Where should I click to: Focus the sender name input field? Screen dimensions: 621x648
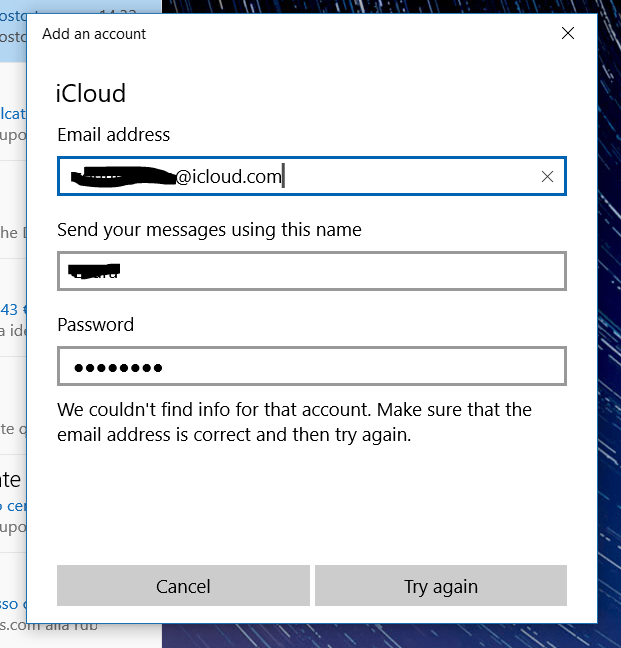(x=312, y=271)
